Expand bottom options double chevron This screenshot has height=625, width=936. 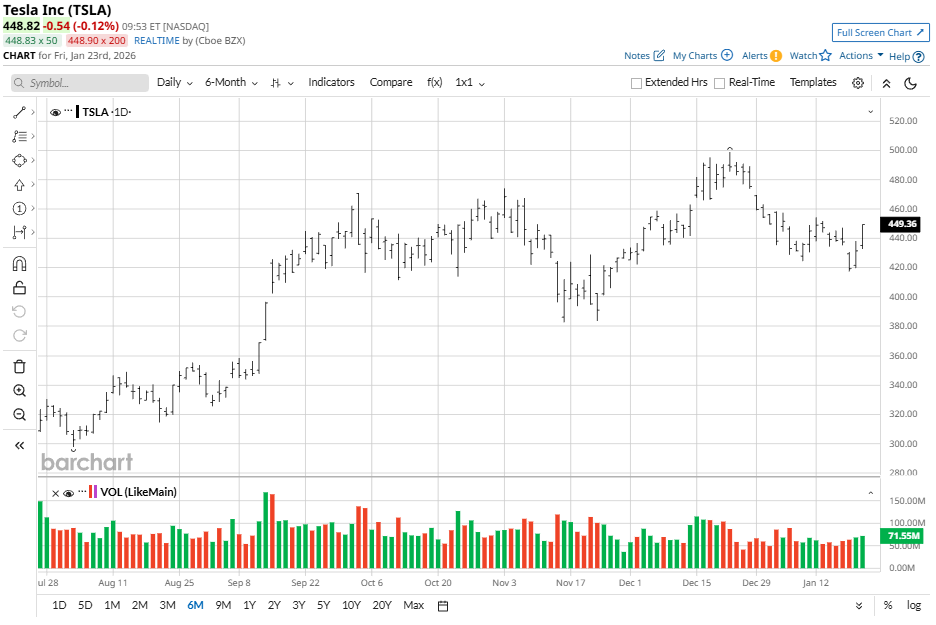coord(858,605)
